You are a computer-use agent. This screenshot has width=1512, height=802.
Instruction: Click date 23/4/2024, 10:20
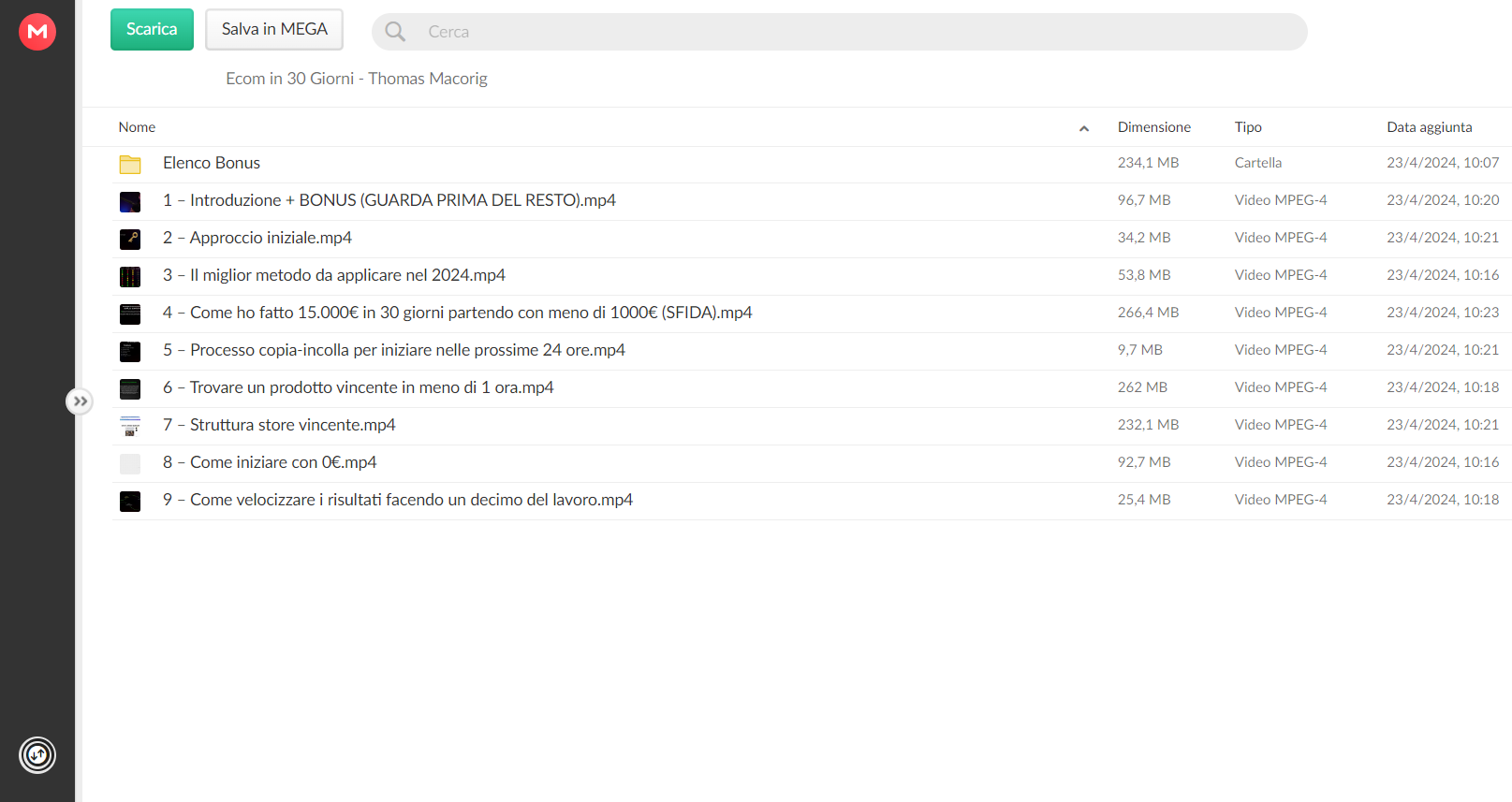pyautogui.click(x=1443, y=200)
